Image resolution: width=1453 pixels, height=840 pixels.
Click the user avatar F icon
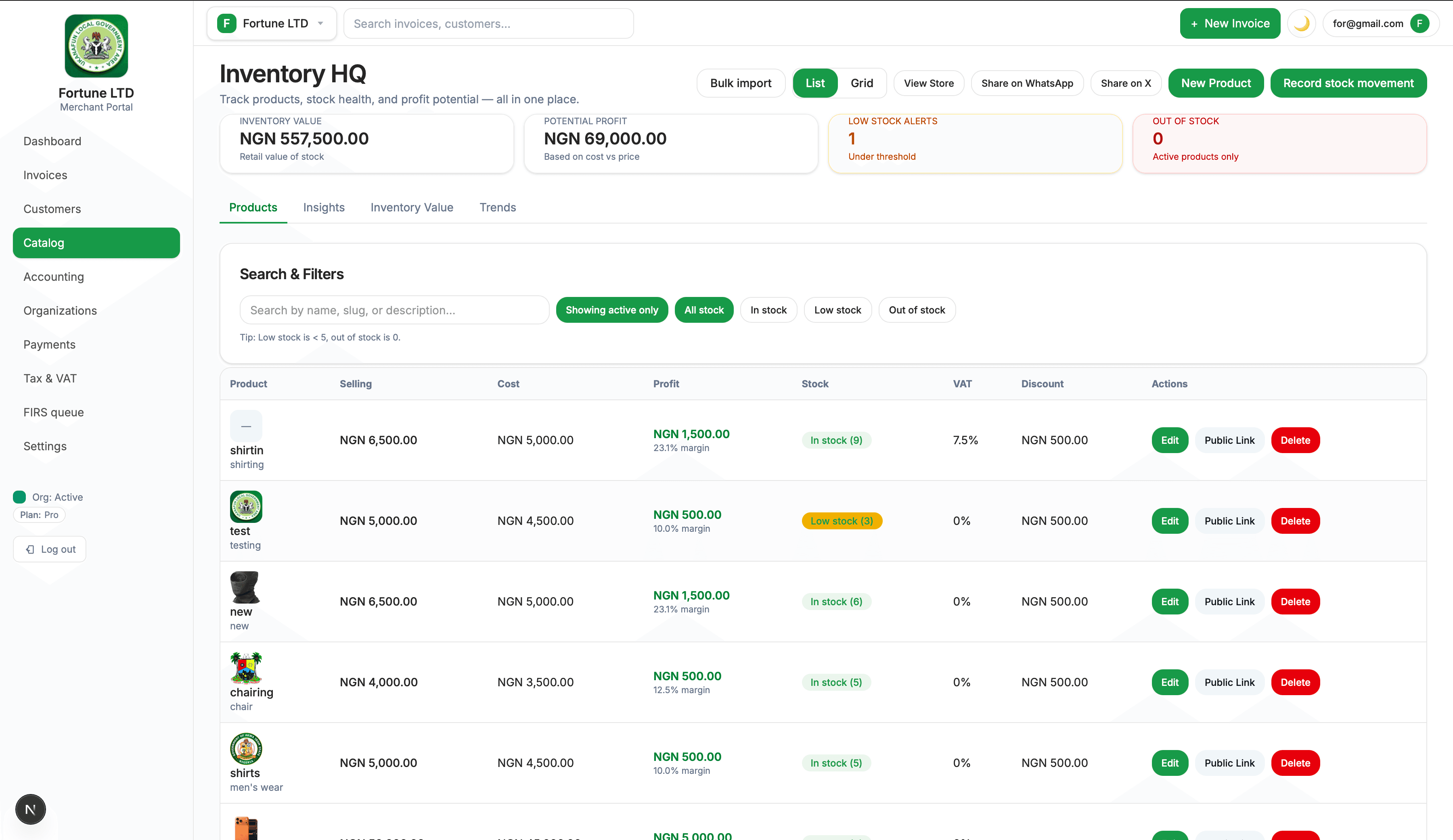1419,24
